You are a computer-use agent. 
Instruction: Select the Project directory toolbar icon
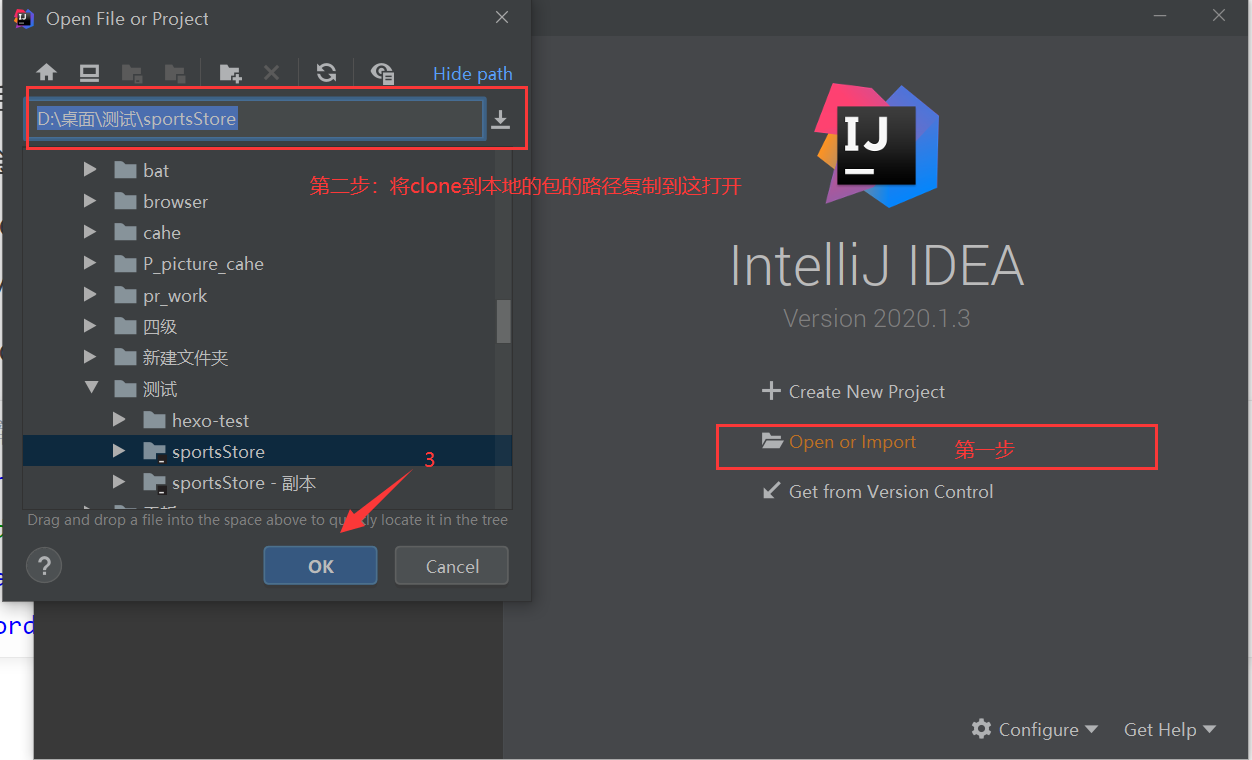tap(132, 72)
